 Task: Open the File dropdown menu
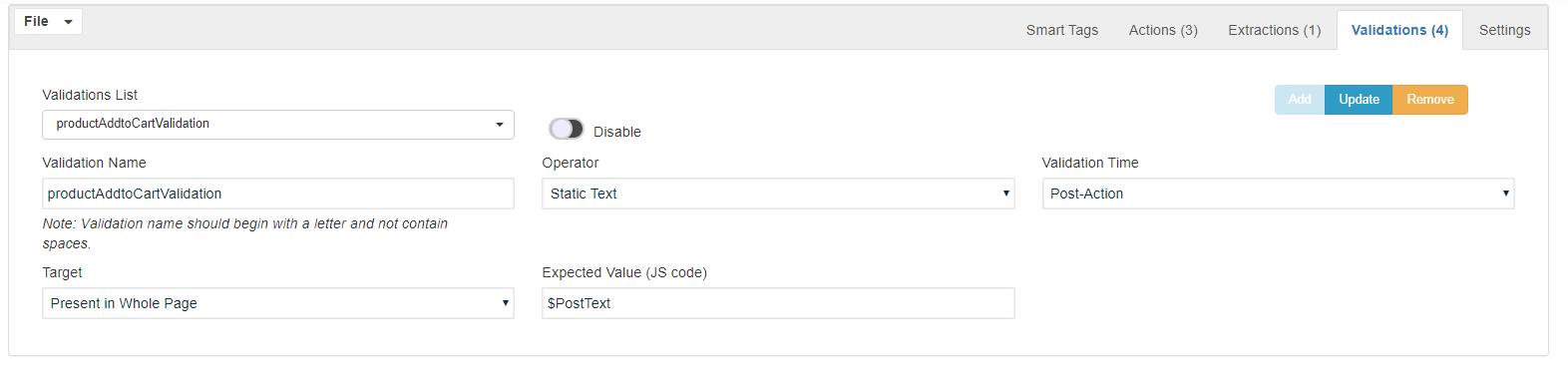(x=48, y=21)
